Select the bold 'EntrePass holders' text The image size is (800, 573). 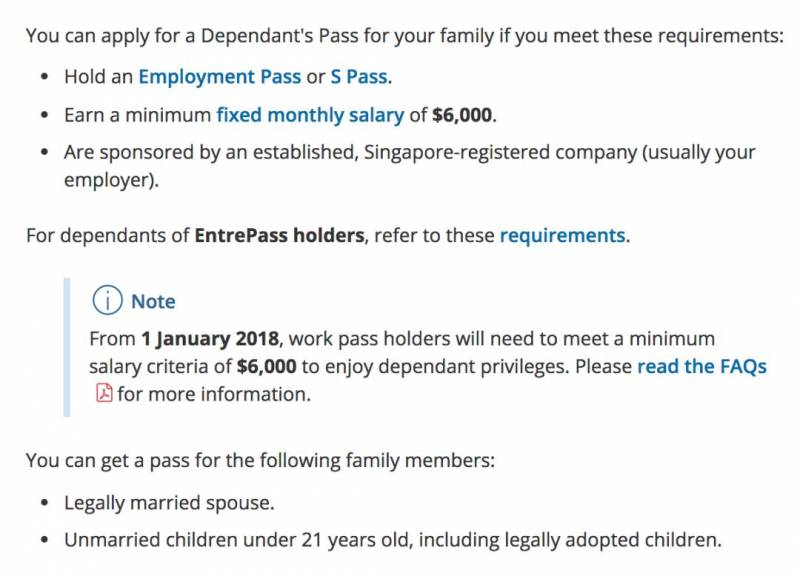pos(279,236)
